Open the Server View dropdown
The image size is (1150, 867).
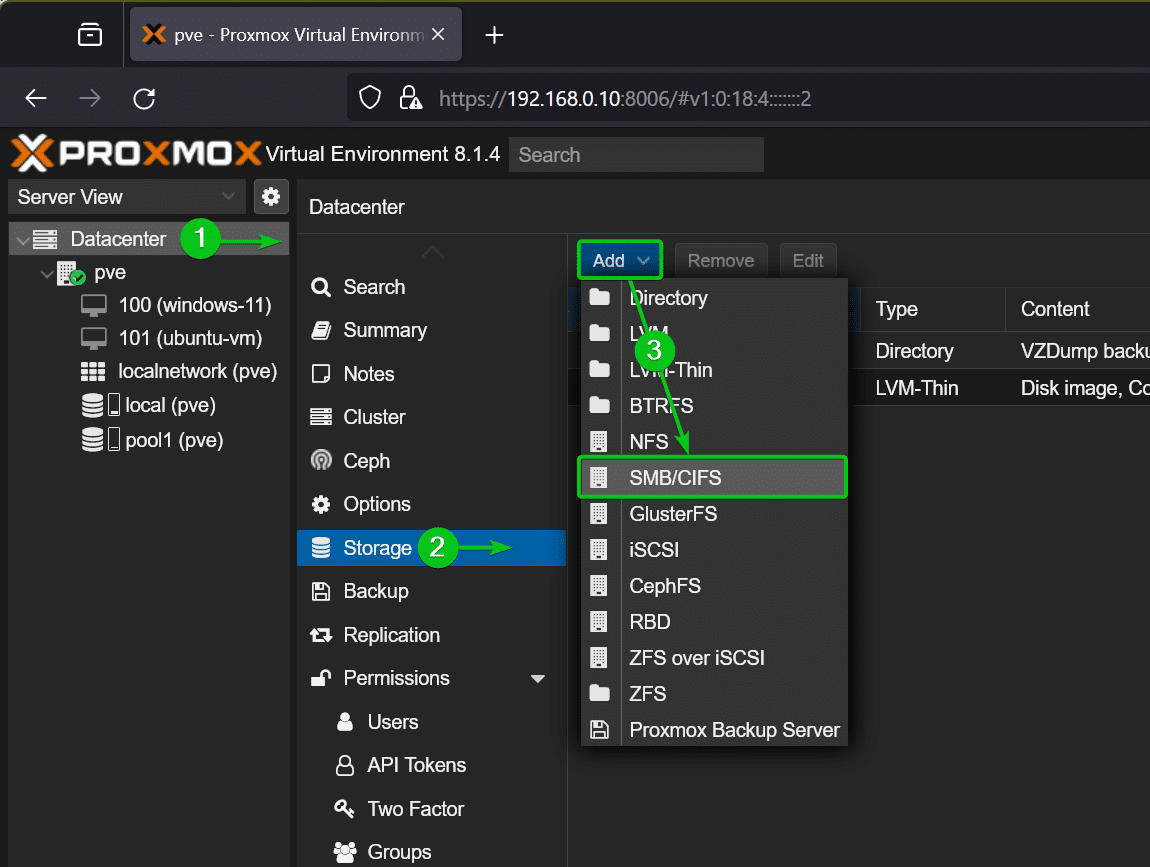(x=127, y=197)
